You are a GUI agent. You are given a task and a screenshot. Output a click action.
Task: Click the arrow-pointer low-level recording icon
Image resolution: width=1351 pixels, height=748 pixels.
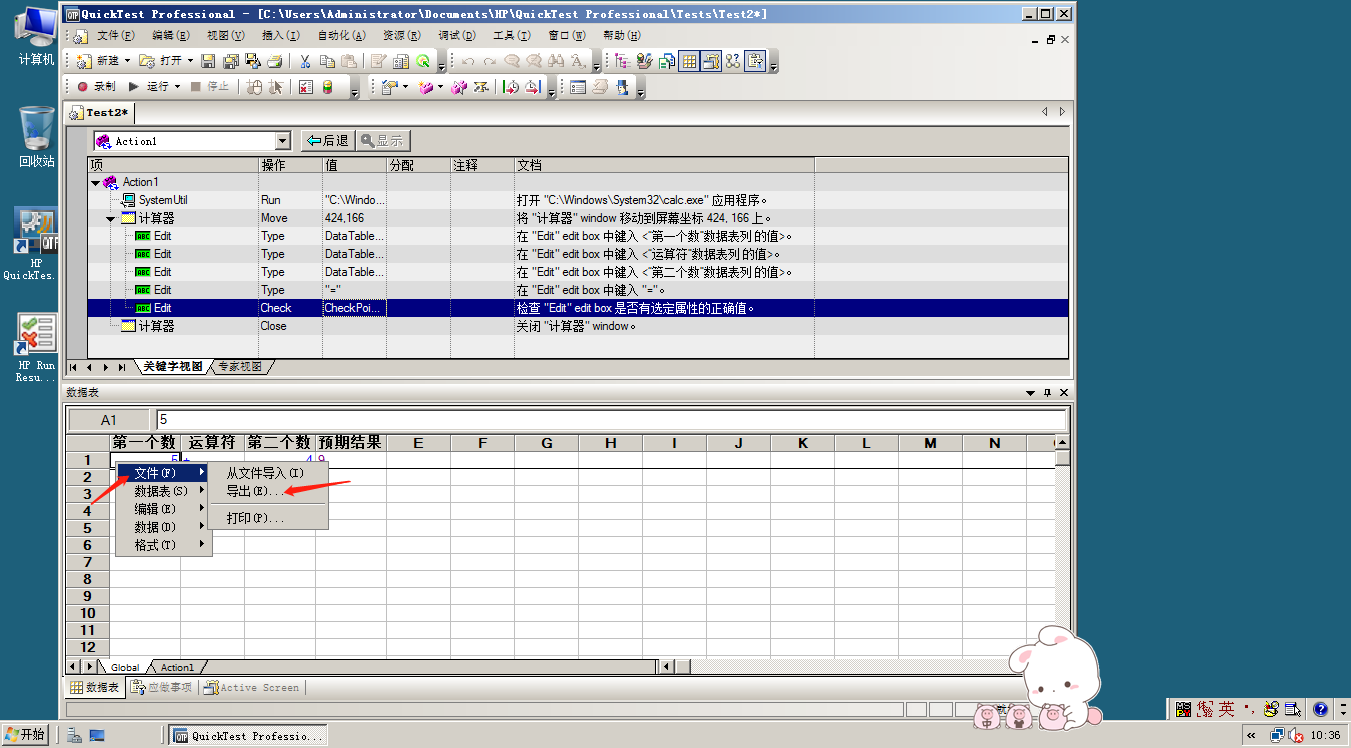pos(275,87)
